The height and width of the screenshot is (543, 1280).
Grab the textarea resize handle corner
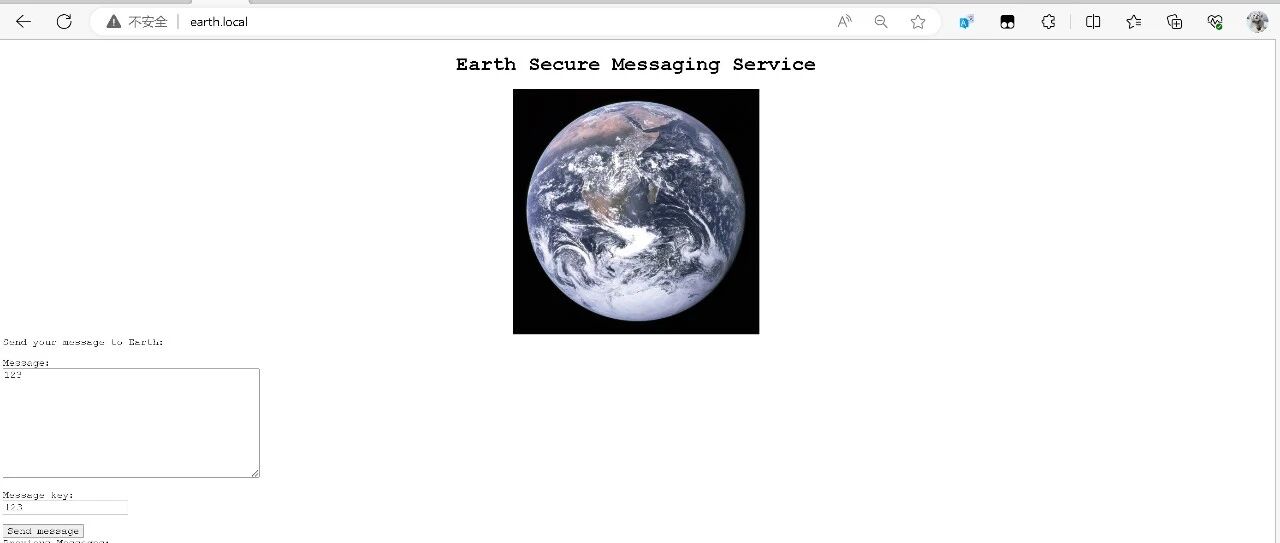pos(255,473)
